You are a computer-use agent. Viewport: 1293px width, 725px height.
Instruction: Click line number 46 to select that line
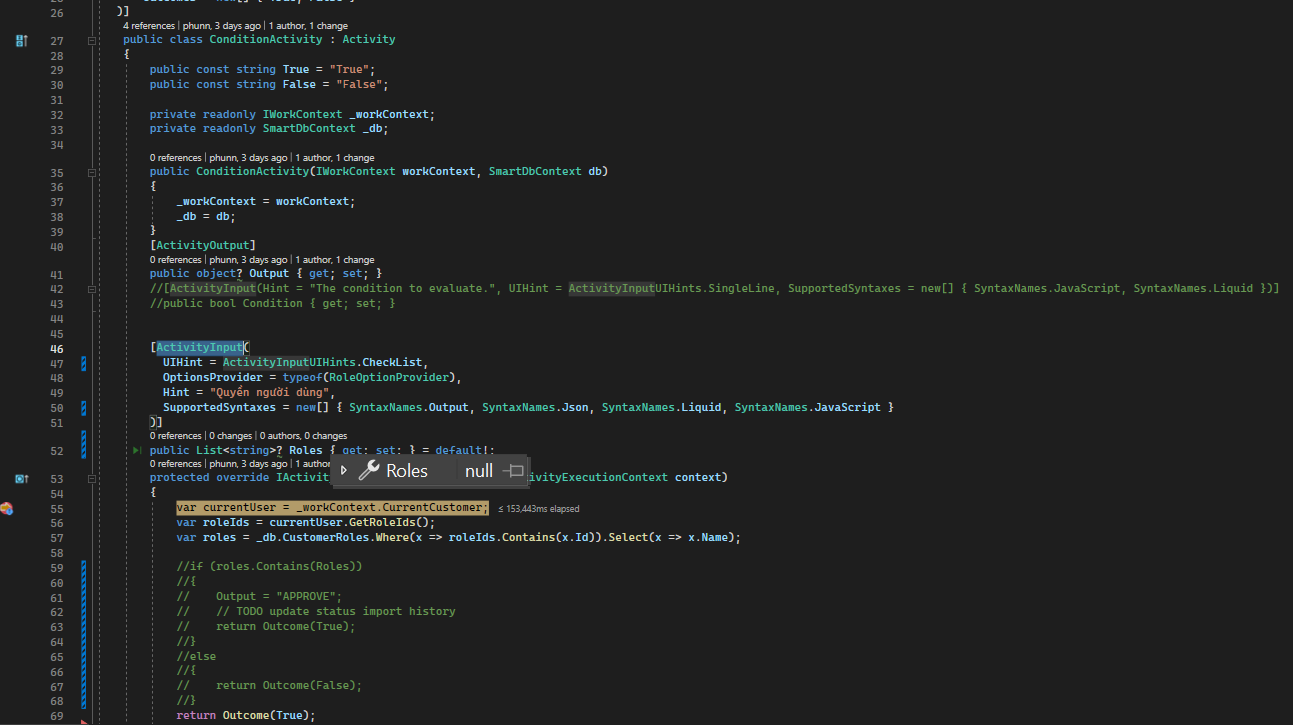(56, 347)
